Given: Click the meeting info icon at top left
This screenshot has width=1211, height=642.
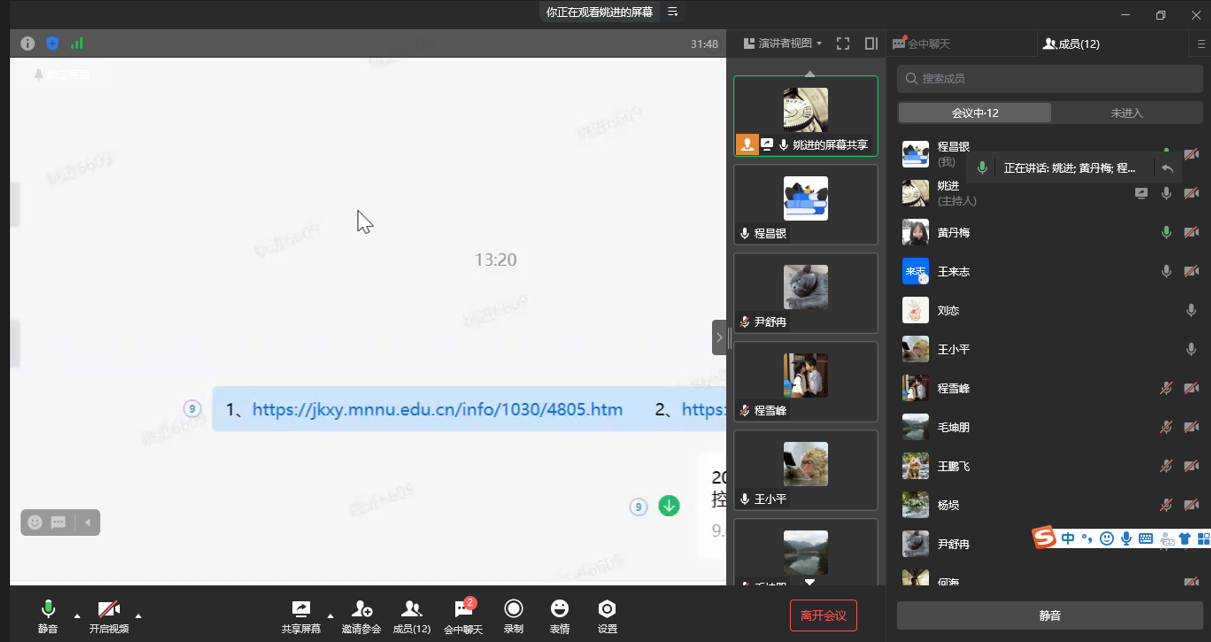Looking at the screenshot, I should click(x=27, y=44).
